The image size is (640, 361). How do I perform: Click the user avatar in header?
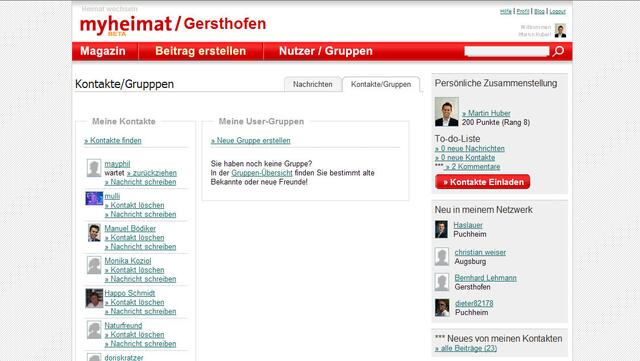click(560, 31)
